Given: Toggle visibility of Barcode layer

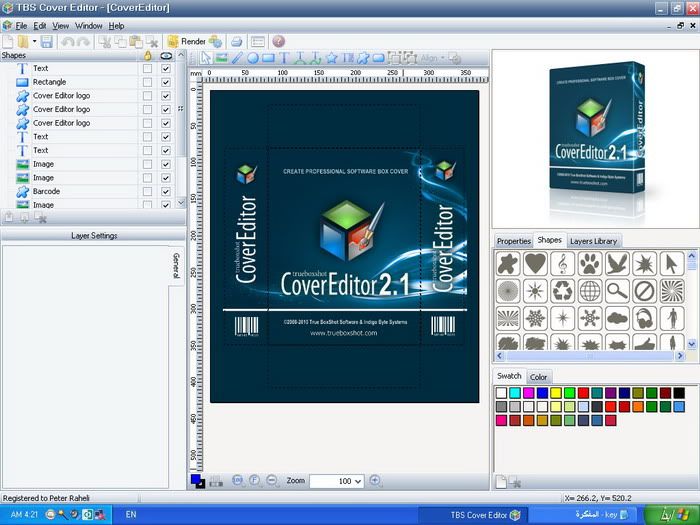Looking at the screenshot, I should click(x=166, y=192).
